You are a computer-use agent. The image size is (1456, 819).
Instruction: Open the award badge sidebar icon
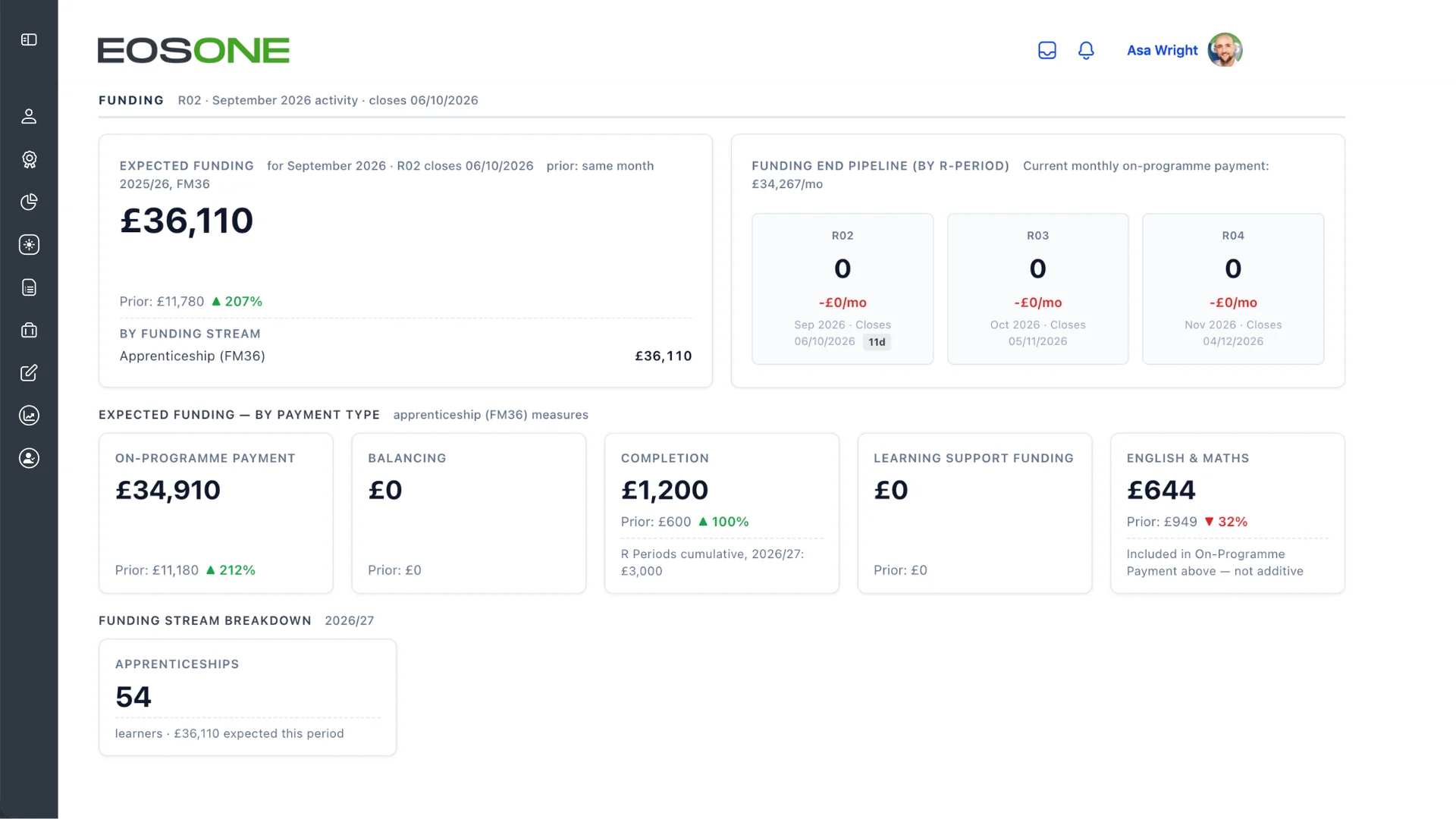coord(29,159)
